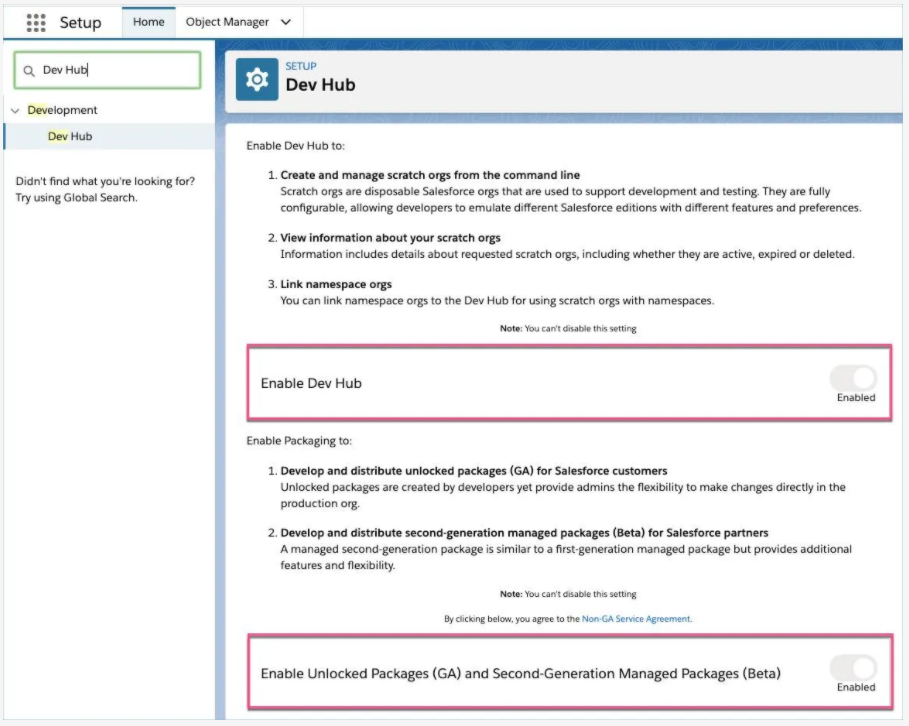Focus the Quick Find box containing Dev Hub
Screen dimensions: 909x726
click(x=107, y=70)
